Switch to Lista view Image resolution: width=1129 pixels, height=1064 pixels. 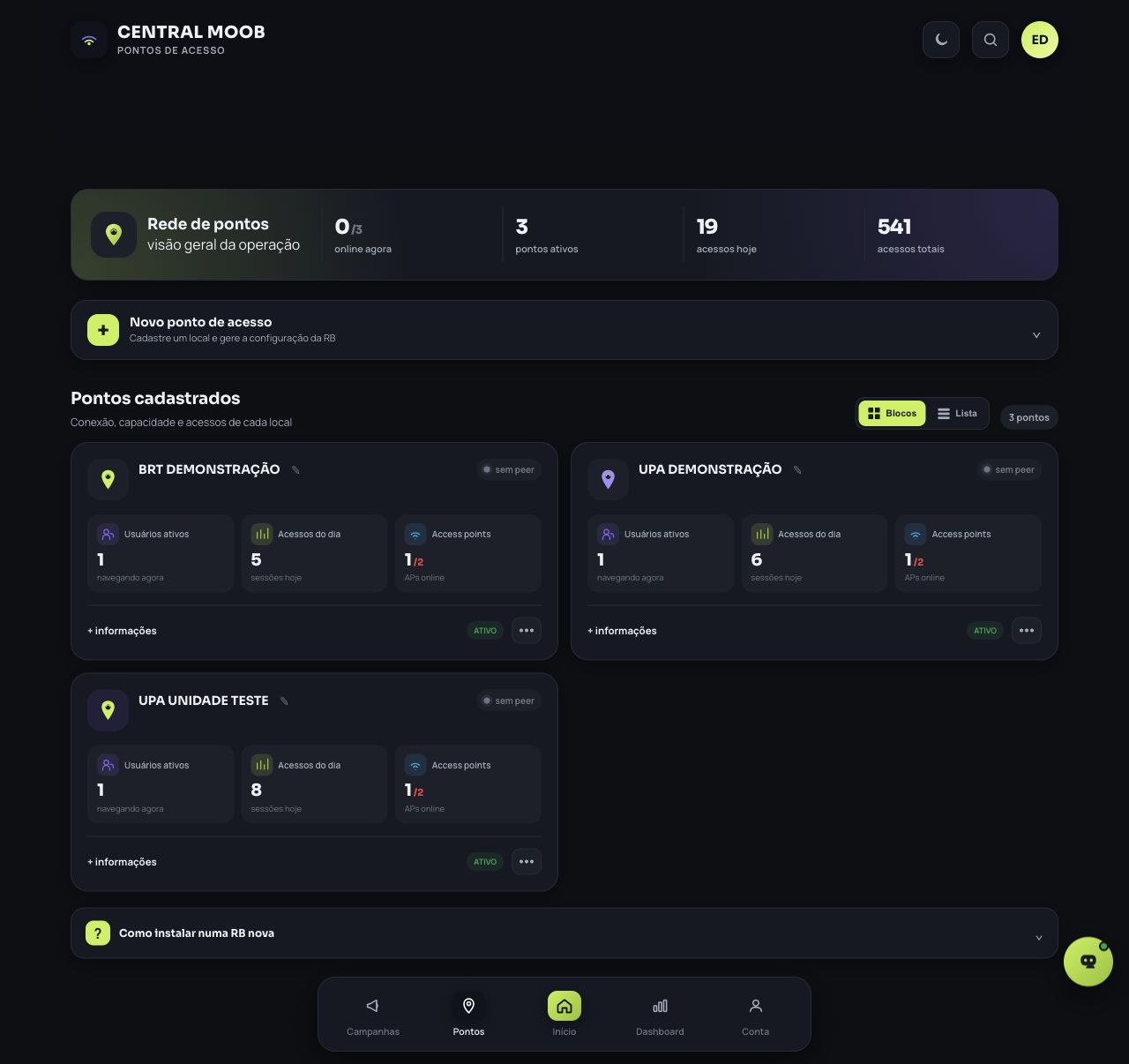click(957, 413)
